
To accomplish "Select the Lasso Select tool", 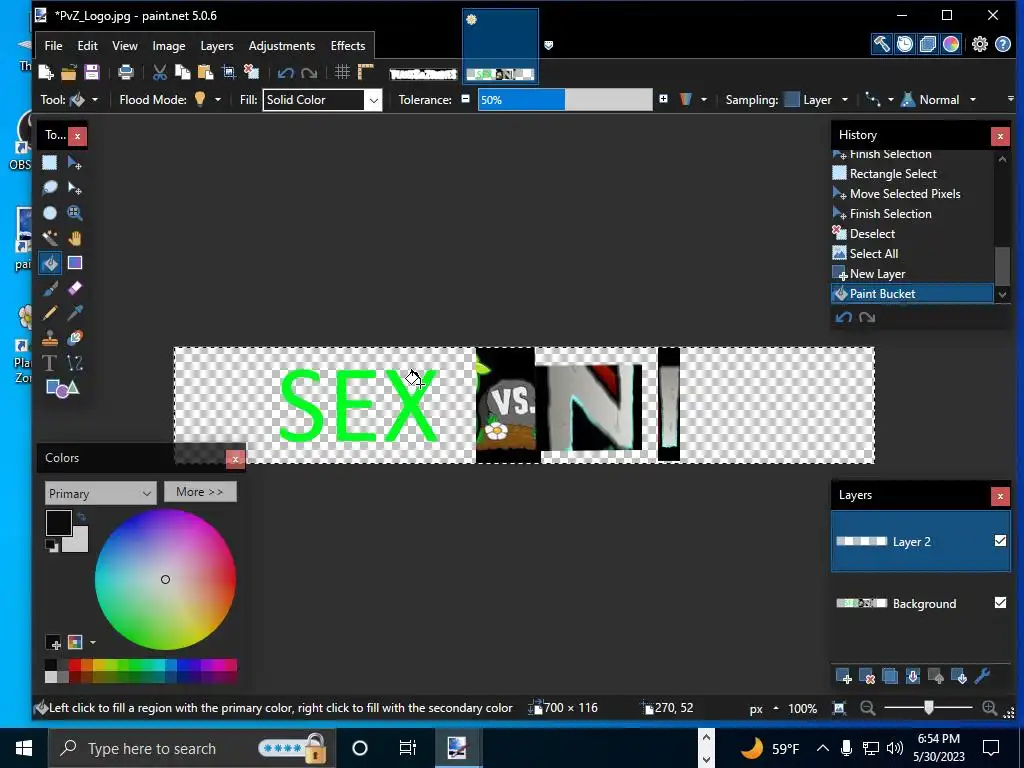I will pos(50,188).
